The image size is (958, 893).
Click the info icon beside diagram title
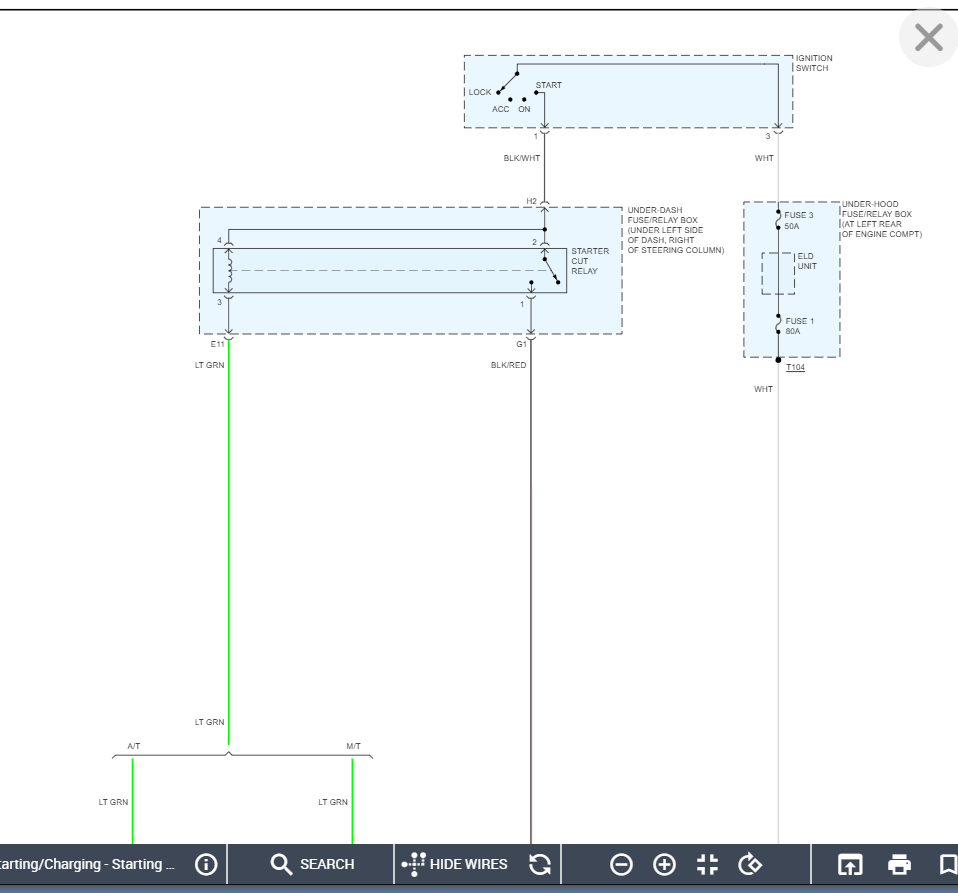tap(206, 864)
